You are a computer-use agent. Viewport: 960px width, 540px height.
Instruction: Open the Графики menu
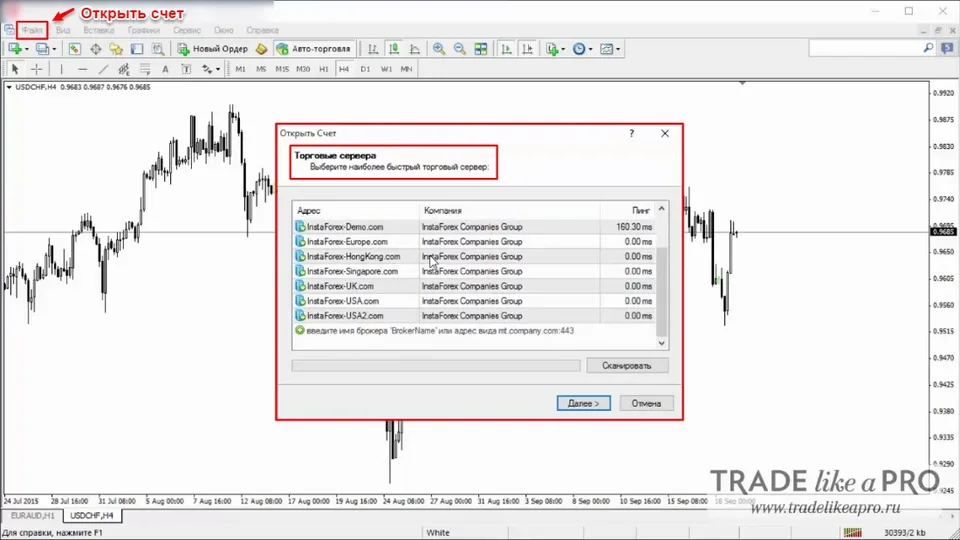coord(144,30)
